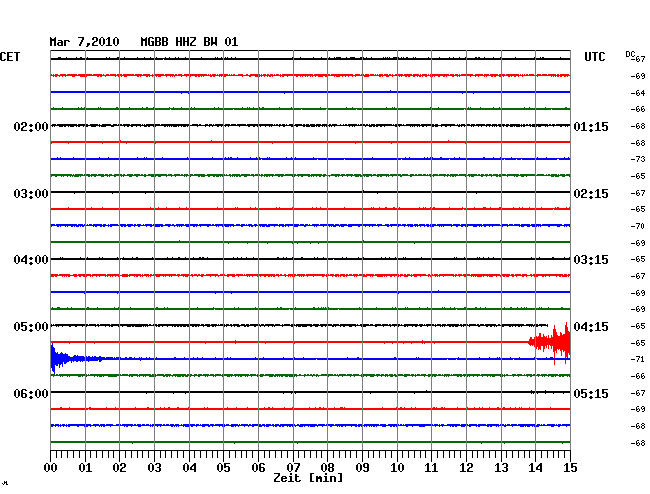
Task: Click minute tick label "13" on time axis
Action: coord(501,468)
